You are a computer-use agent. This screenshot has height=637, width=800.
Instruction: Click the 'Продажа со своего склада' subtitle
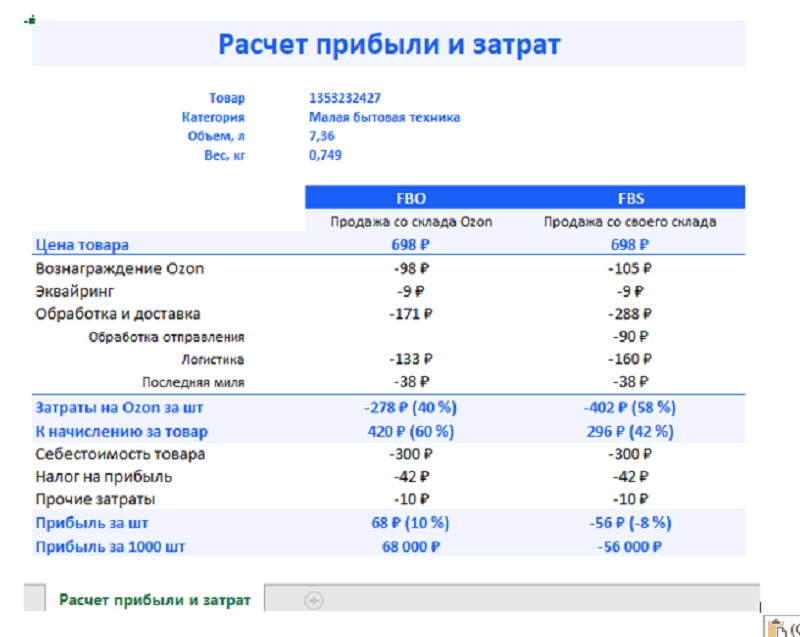pyautogui.click(x=630, y=222)
